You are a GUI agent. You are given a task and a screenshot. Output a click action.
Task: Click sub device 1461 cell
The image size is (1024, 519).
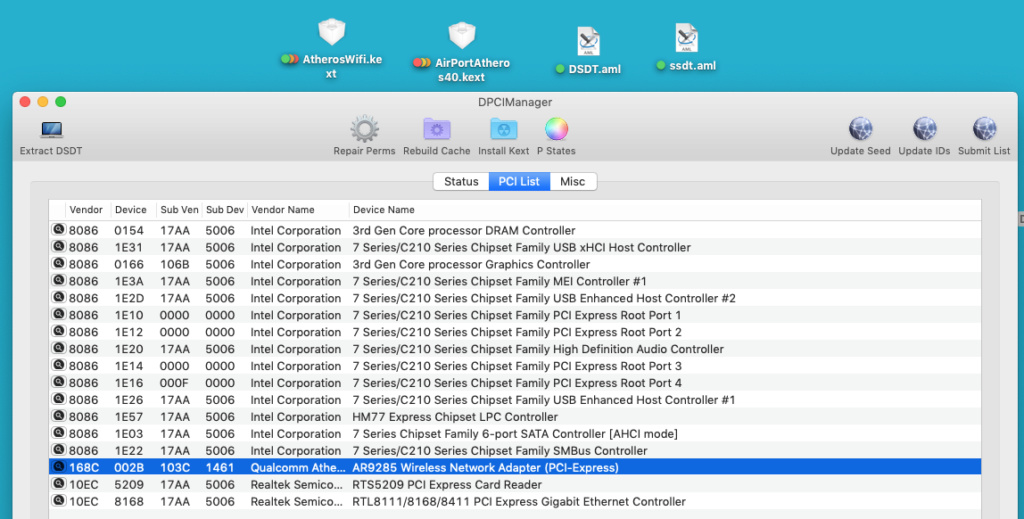click(219, 467)
